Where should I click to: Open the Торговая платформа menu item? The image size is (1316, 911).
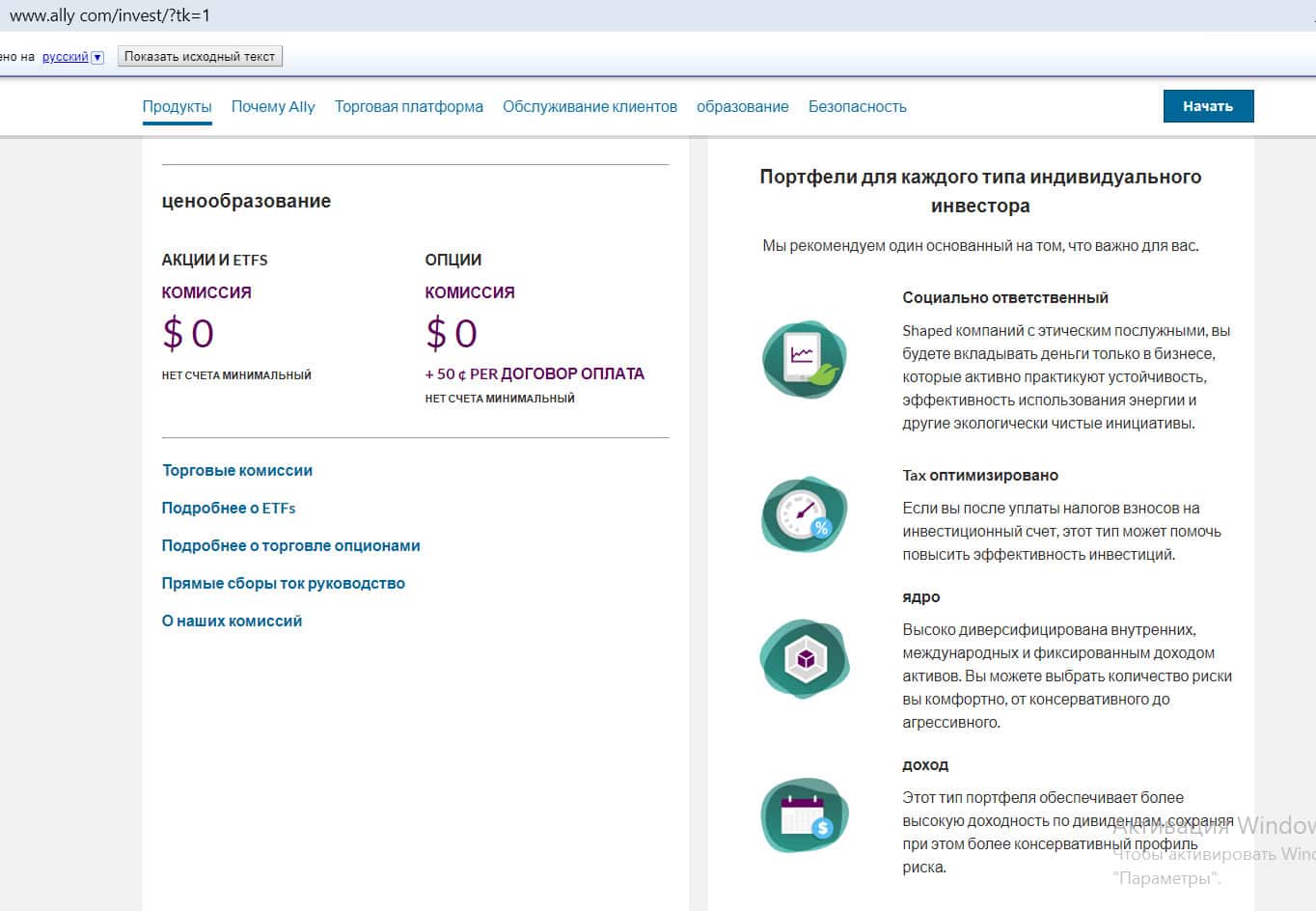click(x=408, y=107)
